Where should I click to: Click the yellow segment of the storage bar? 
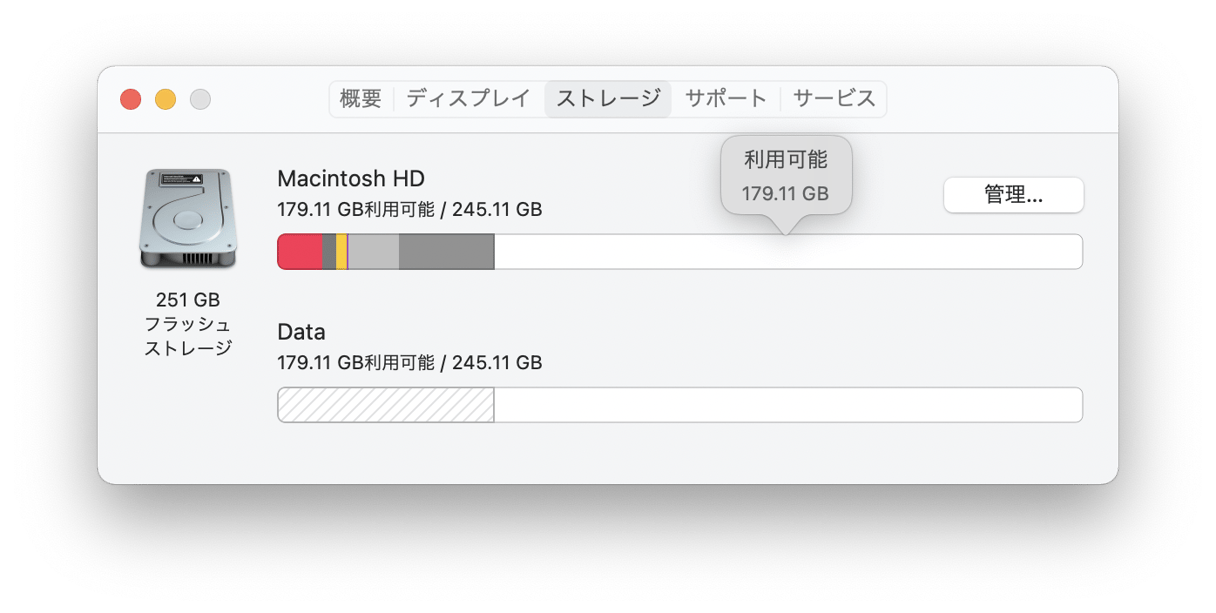341,252
